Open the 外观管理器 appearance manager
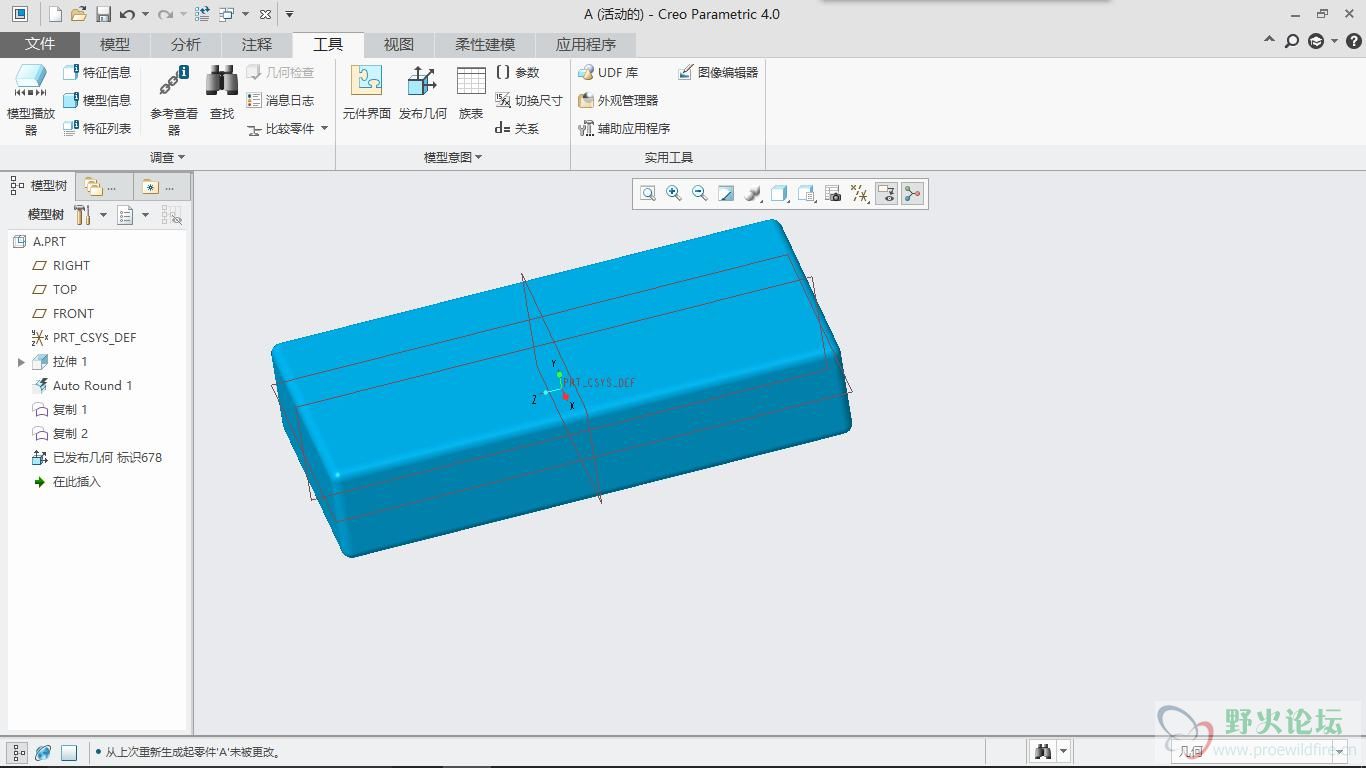This screenshot has height=768, width=1366. 618,101
